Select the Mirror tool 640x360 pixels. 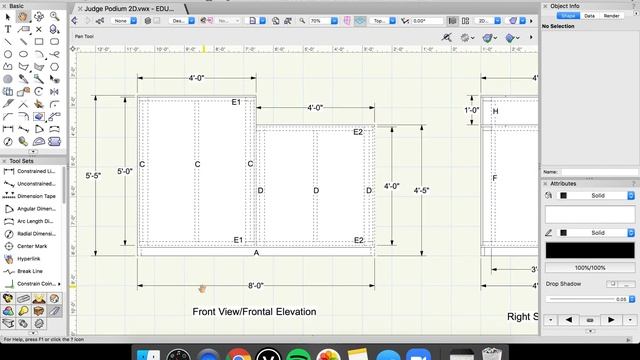[x=54, y=92]
